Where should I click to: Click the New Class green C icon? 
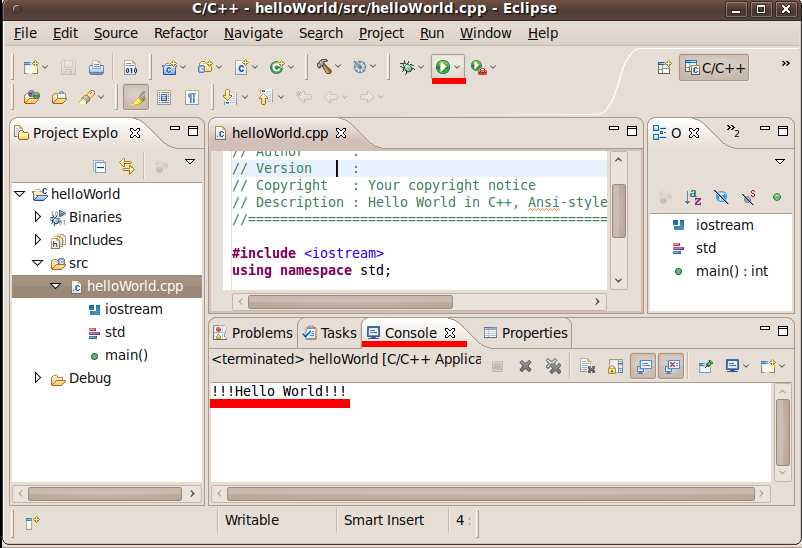pyautogui.click(x=277, y=67)
